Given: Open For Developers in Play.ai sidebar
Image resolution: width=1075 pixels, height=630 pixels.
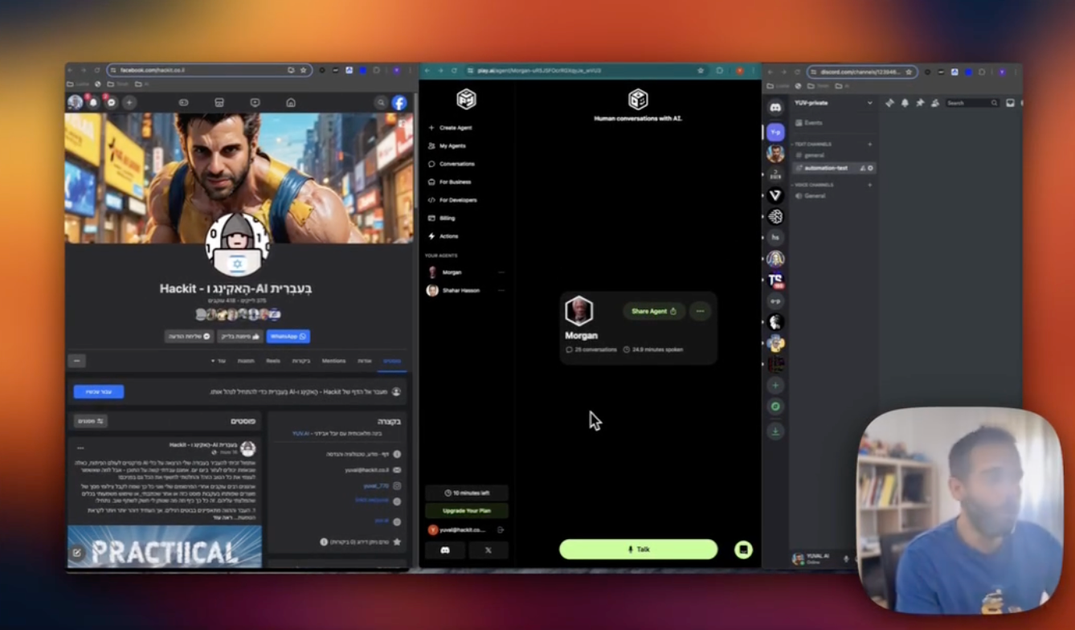Looking at the screenshot, I should [452, 200].
